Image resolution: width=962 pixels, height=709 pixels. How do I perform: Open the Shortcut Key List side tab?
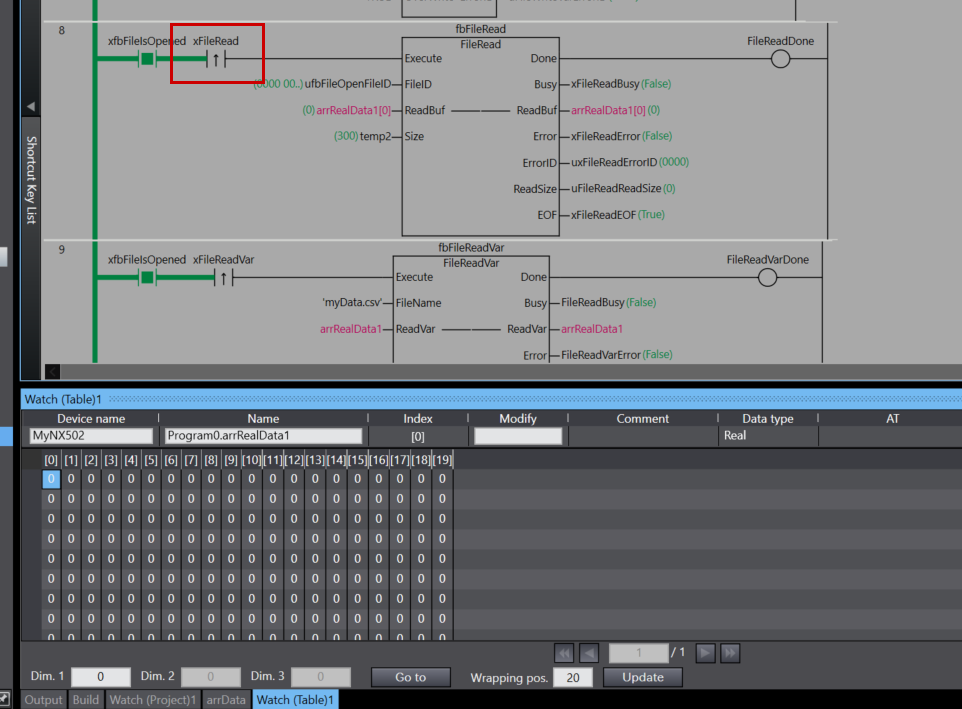30,180
